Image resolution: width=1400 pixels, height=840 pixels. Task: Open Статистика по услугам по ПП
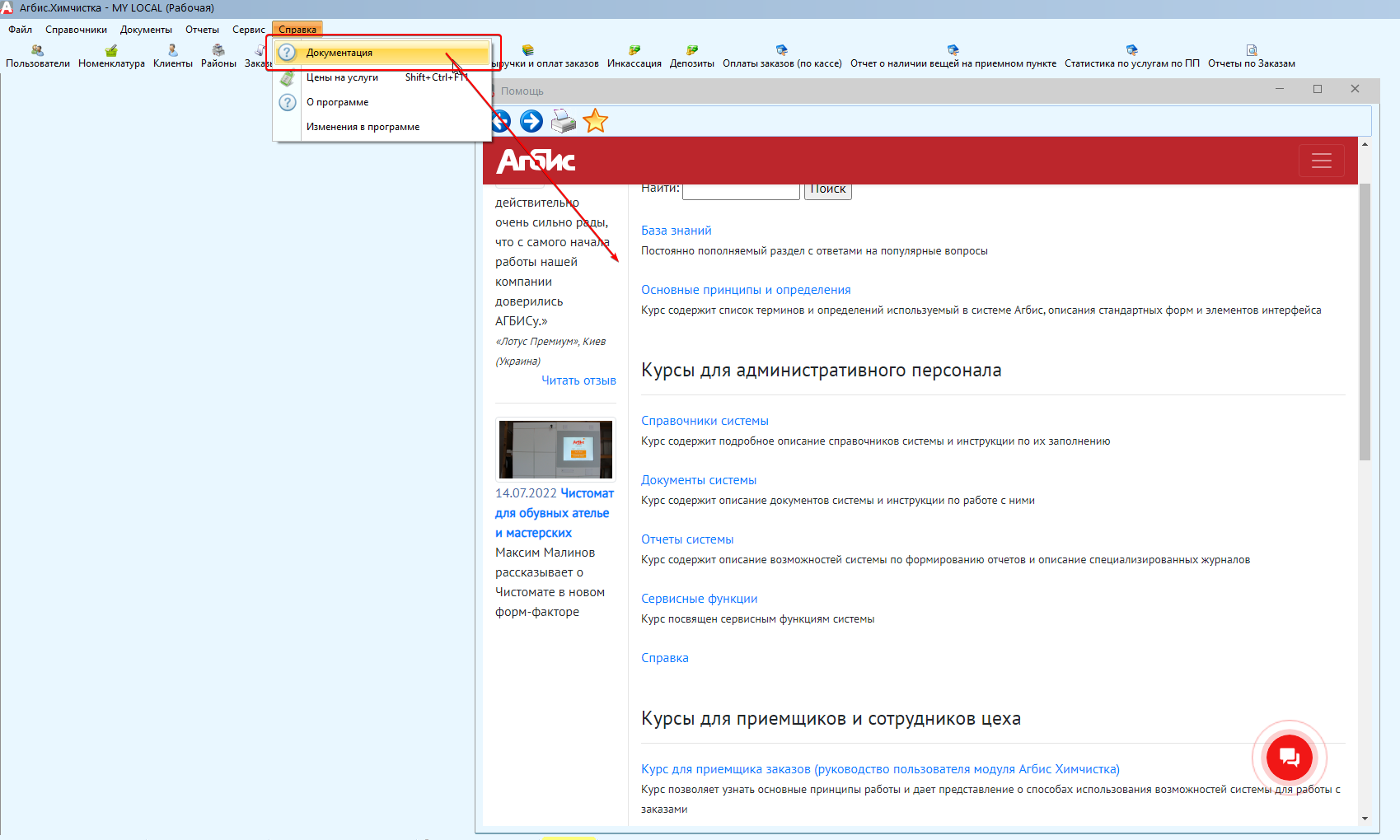1132,57
